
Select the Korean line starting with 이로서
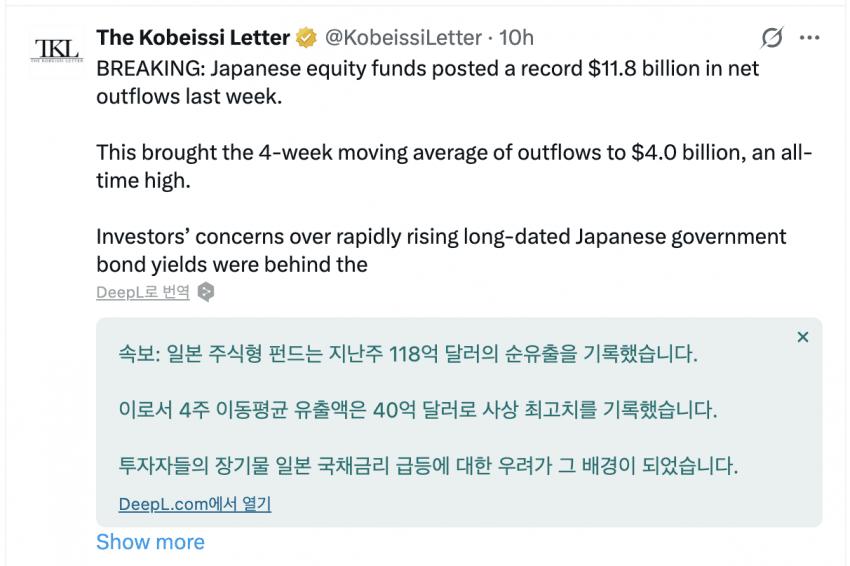(x=418, y=409)
